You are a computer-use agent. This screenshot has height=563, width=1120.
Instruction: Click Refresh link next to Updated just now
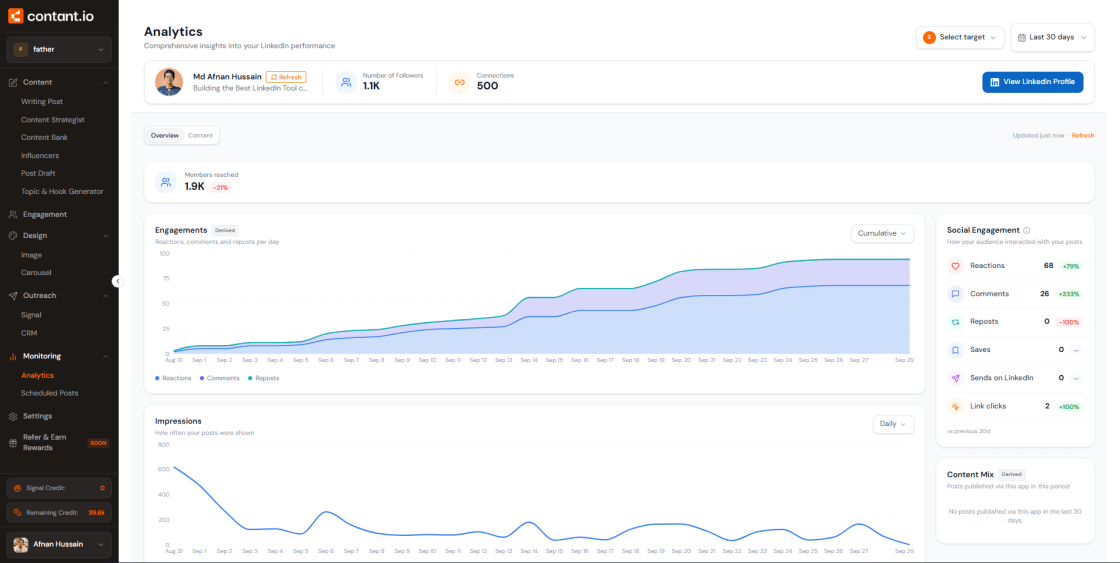tap(1083, 135)
